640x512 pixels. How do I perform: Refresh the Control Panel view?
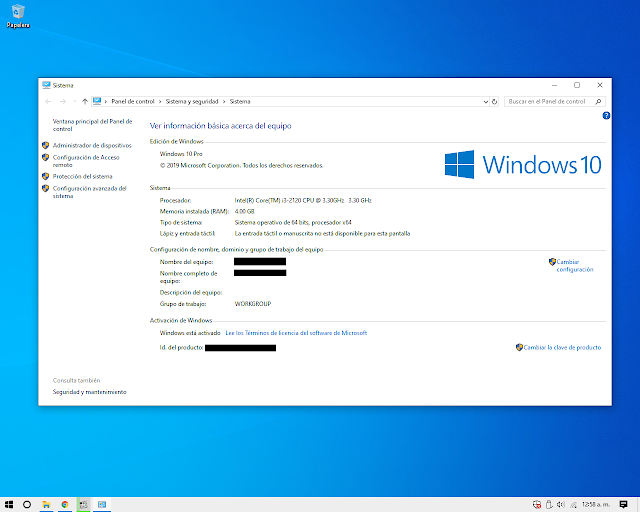[x=494, y=102]
